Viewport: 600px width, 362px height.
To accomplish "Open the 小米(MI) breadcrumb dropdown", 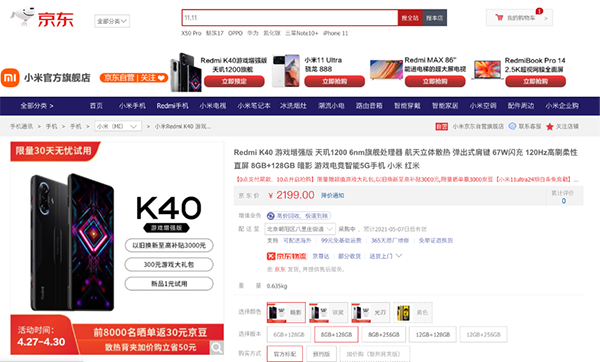I will 118,126.
